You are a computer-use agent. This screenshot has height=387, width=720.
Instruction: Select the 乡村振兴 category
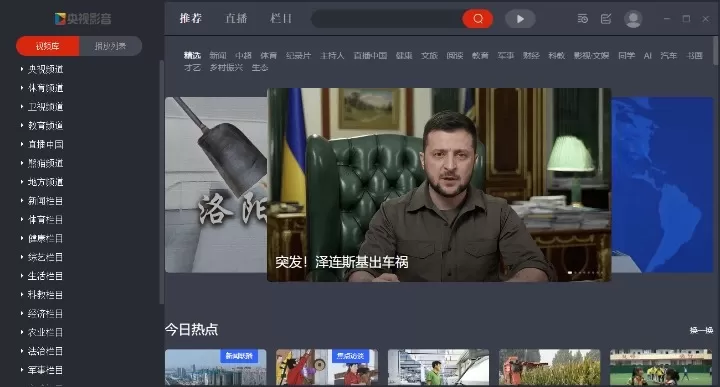(226, 67)
